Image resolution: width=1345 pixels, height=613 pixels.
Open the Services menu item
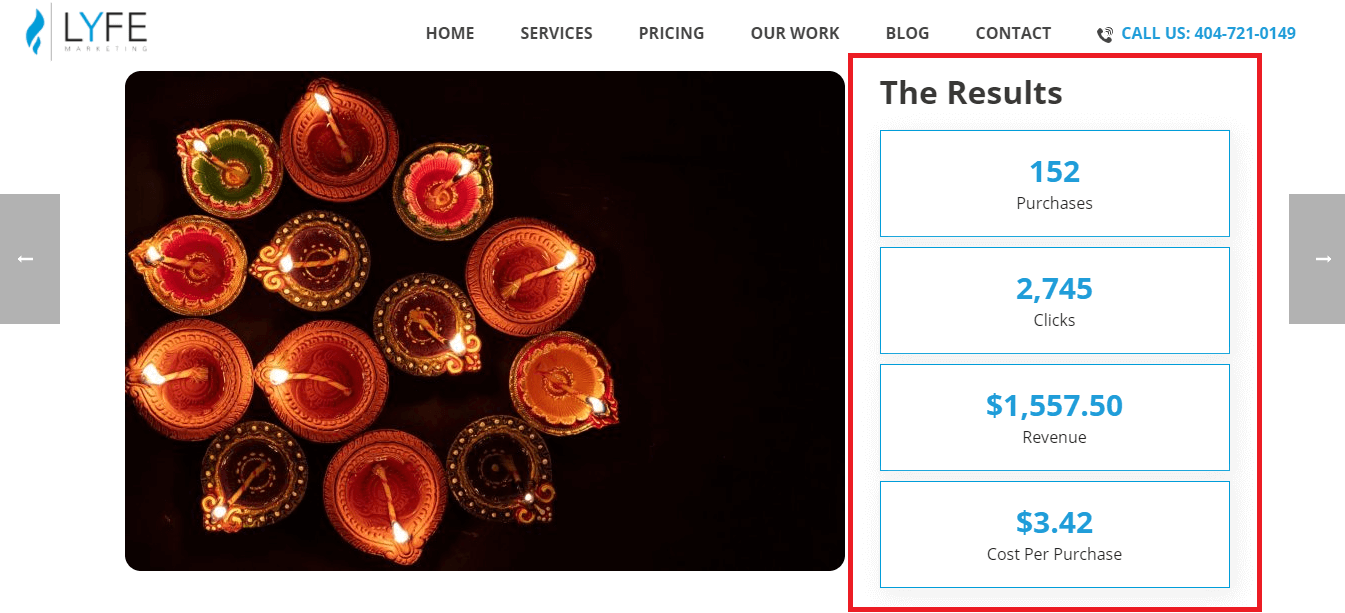click(556, 33)
